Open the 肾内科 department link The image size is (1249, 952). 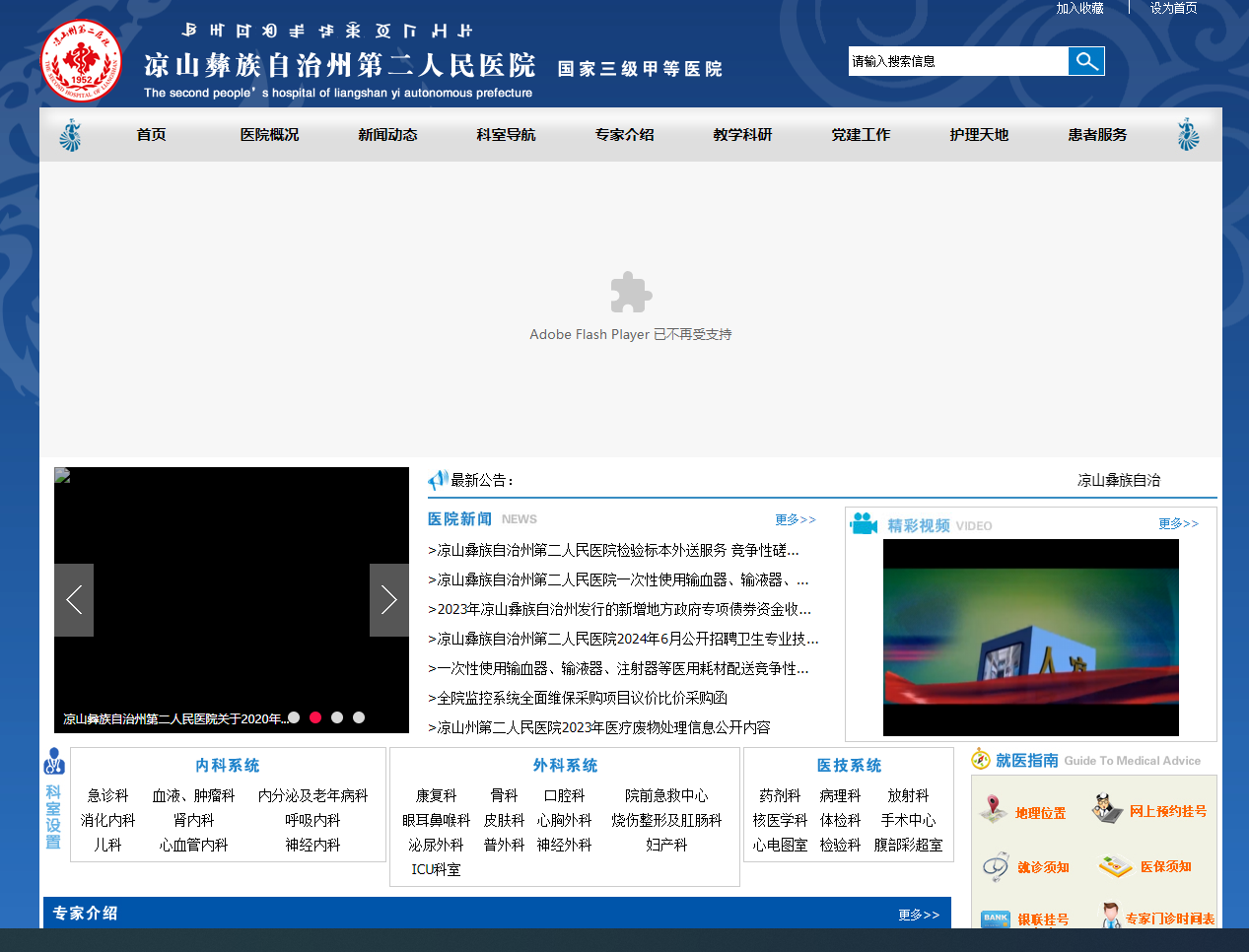[193, 820]
